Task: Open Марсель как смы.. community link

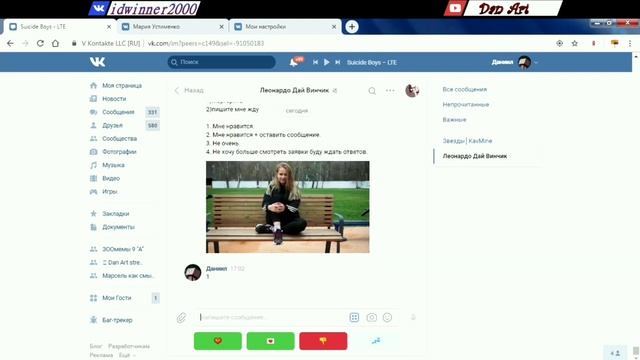Action: coord(128,276)
